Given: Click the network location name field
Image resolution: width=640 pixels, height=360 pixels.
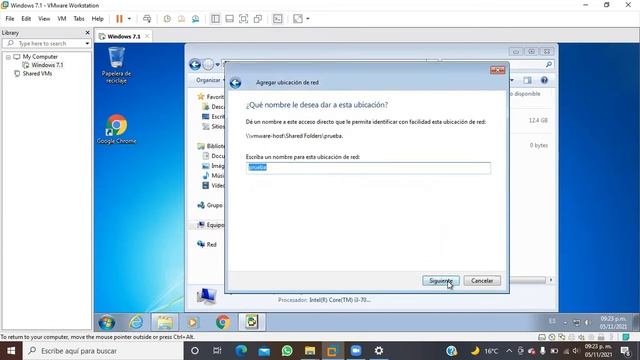Looking at the screenshot, I should tap(368, 168).
